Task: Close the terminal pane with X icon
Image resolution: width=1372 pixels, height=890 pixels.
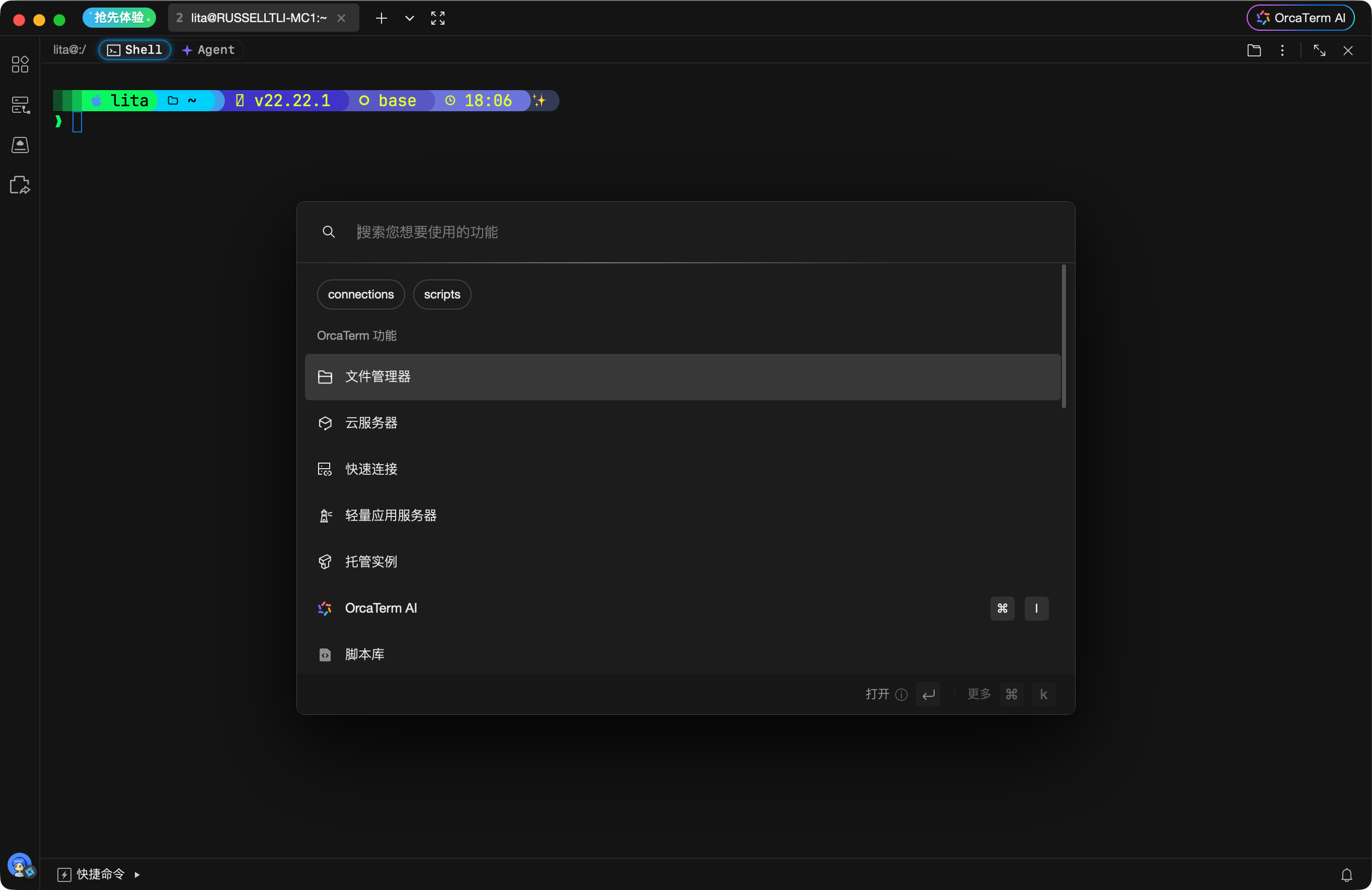Action: [1348, 50]
